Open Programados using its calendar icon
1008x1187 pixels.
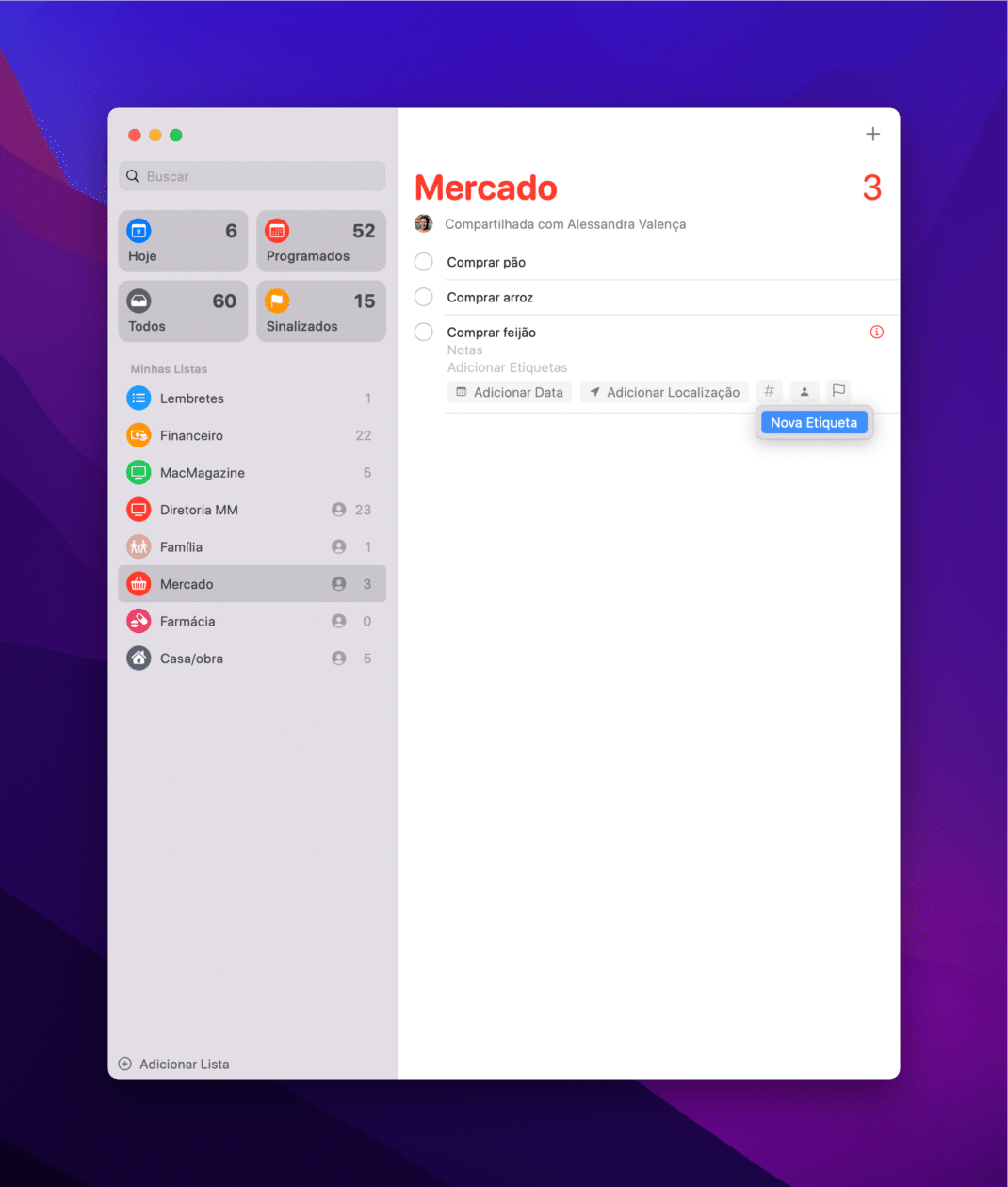[276, 230]
